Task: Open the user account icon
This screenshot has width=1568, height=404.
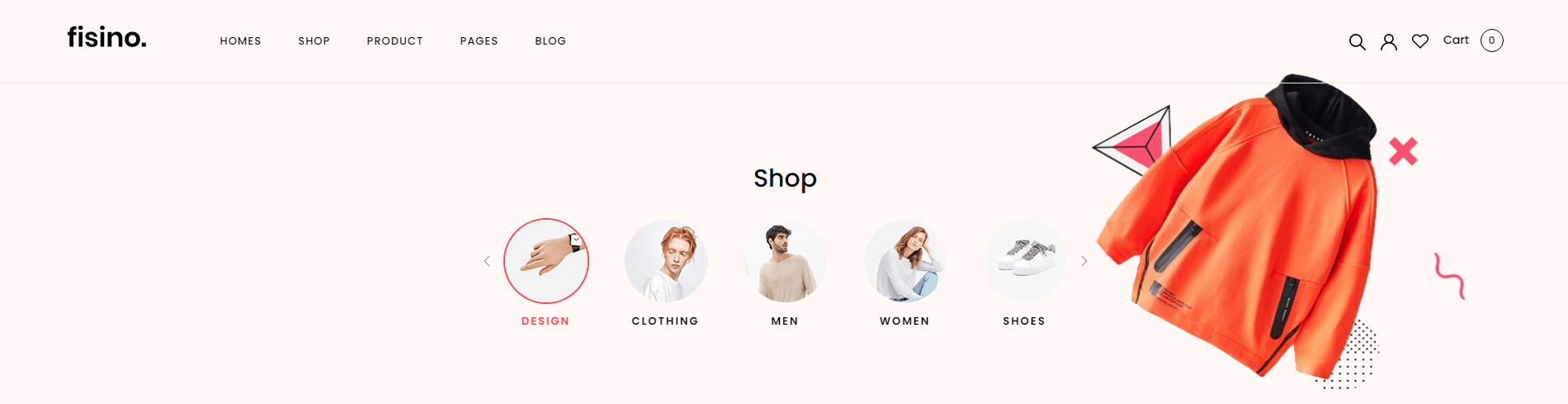Action: pyautogui.click(x=1389, y=41)
